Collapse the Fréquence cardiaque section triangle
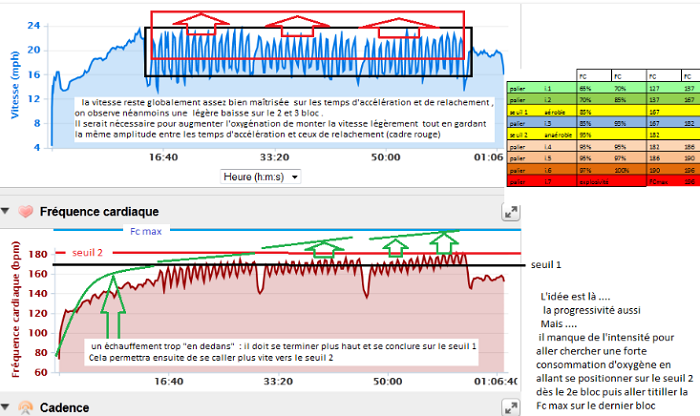The image size is (700, 416). pos(8,211)
